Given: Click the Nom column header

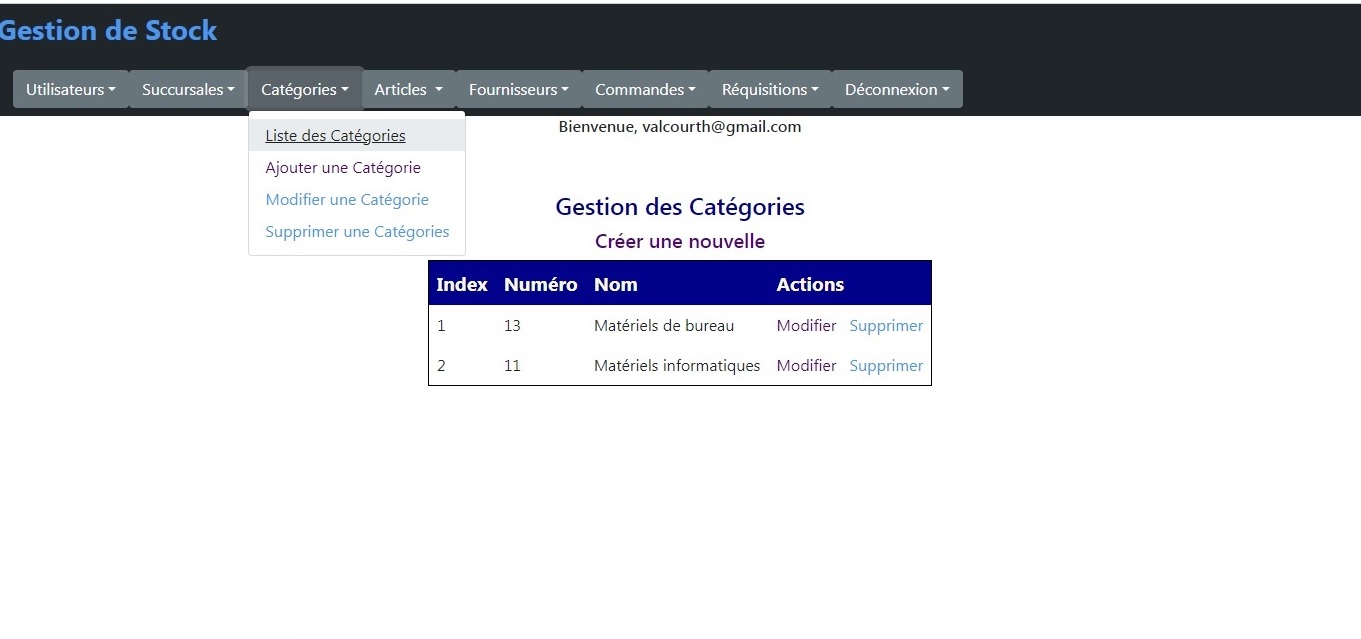Looking at the screenshot, I should coord(616,284).
